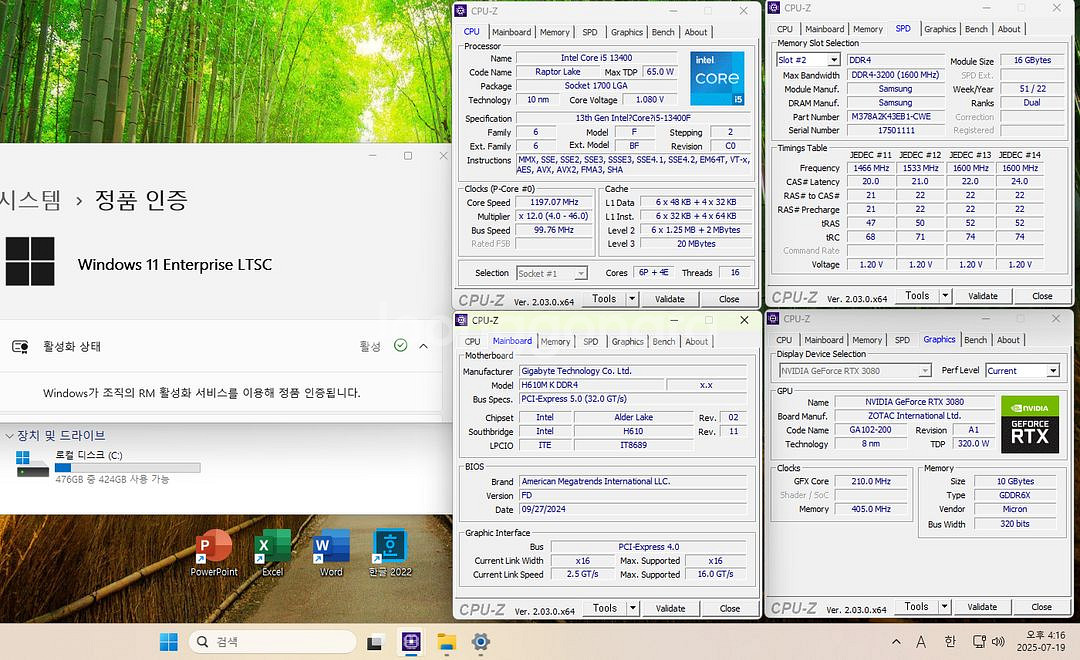
Task: Click the Intel Core i5 logo
Action: (x=717, y=78)
